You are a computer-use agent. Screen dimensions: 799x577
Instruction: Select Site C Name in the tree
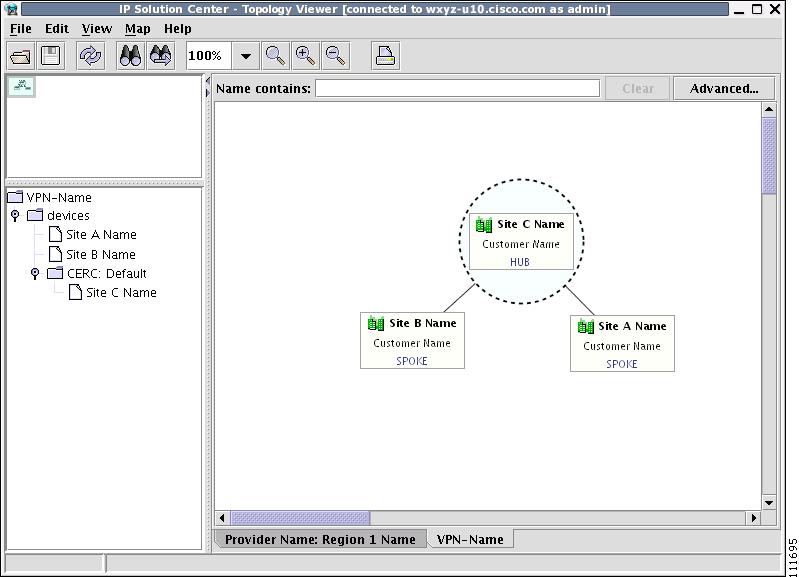click(x=113, y=293)
